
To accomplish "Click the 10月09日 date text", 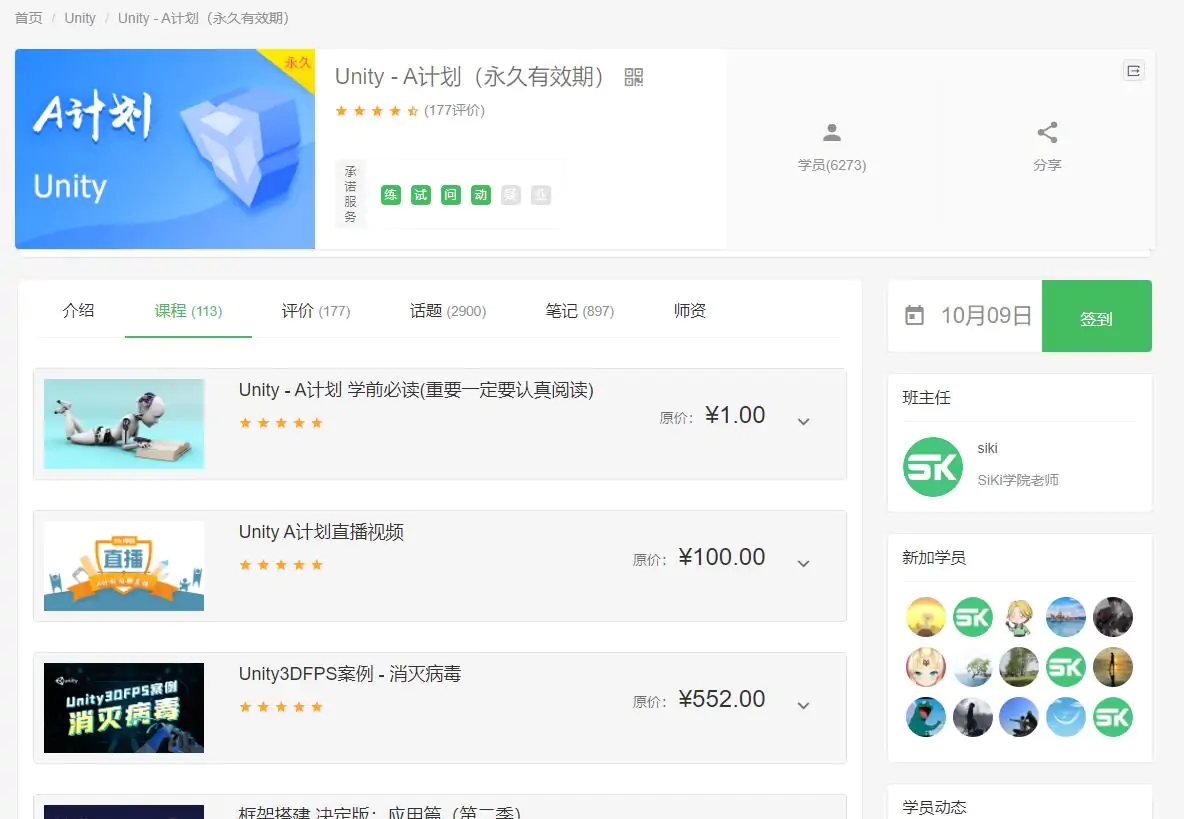I will click(986, 316).
